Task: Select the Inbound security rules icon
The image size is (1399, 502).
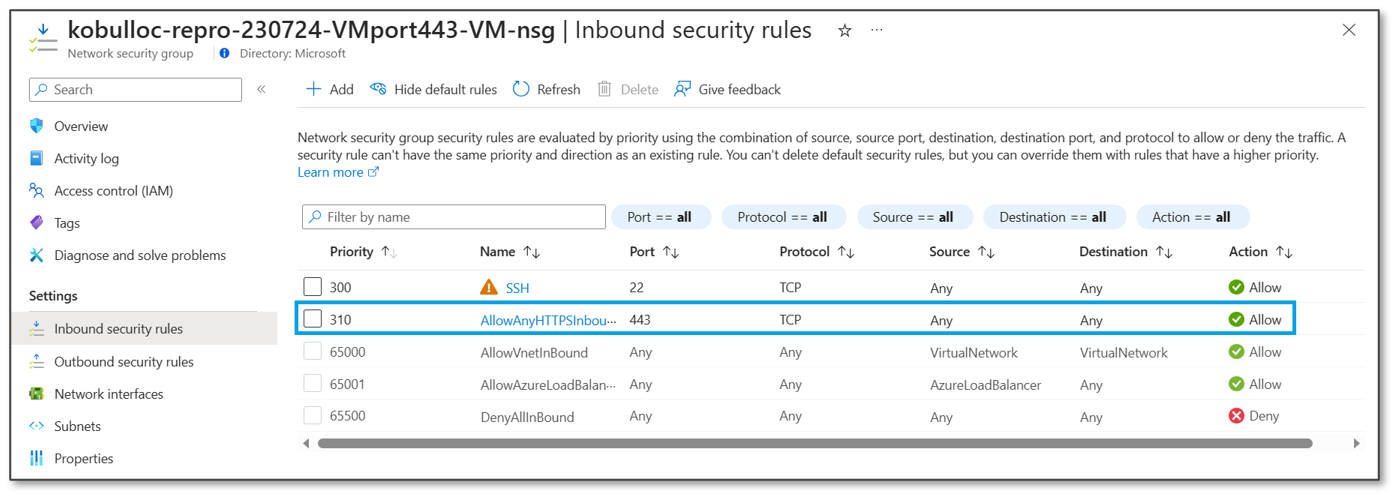Action: pyautogui.click(x=37, y=328)
